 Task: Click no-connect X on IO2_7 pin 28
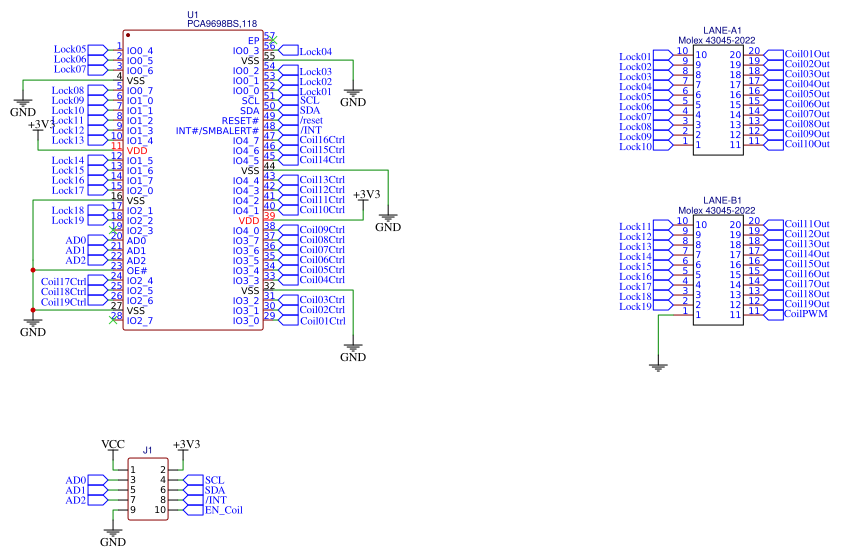point(113,320)
